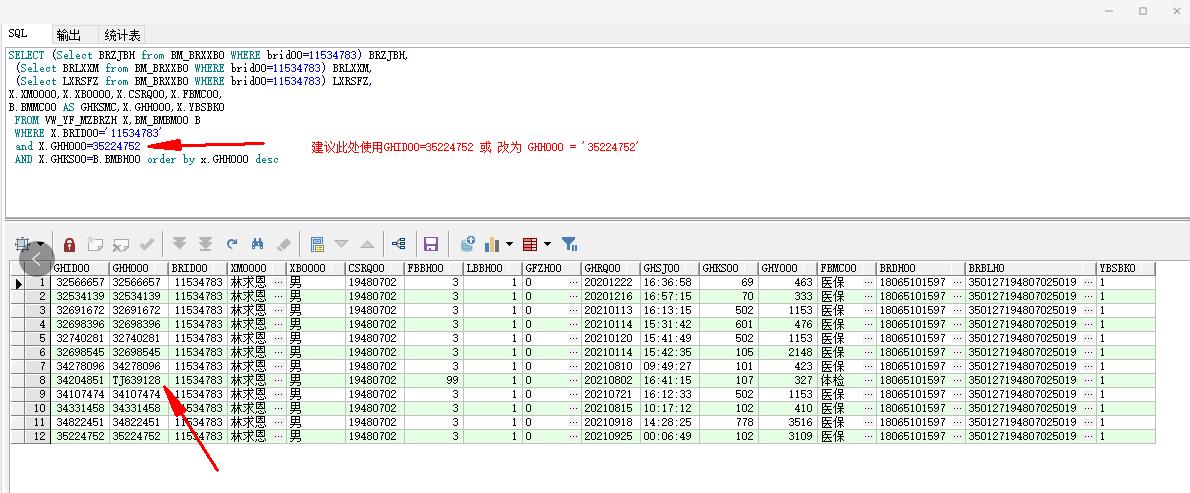Screen dimensions: 1190x493
Task: Click the BRID00 column header
Action: 198,268
